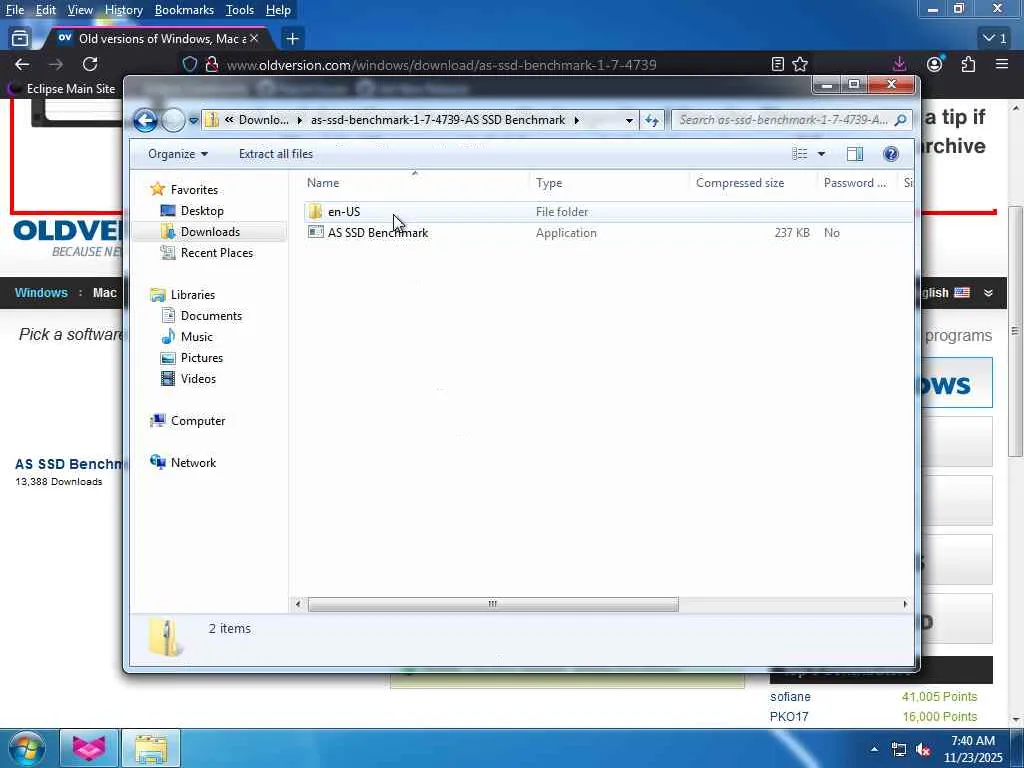Change view with the view icon button
The height and width of the screenshot is (768, 1024).
(800, 154)
